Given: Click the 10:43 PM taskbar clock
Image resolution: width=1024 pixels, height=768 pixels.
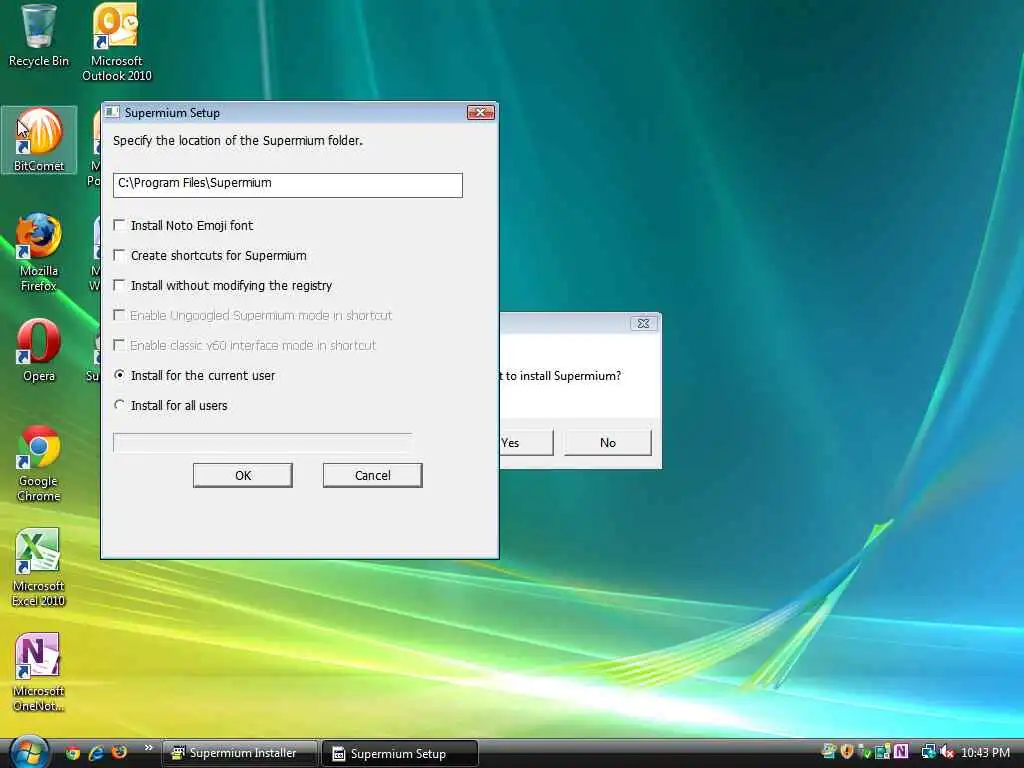Looking at the screenshot, I should (985, 752).
